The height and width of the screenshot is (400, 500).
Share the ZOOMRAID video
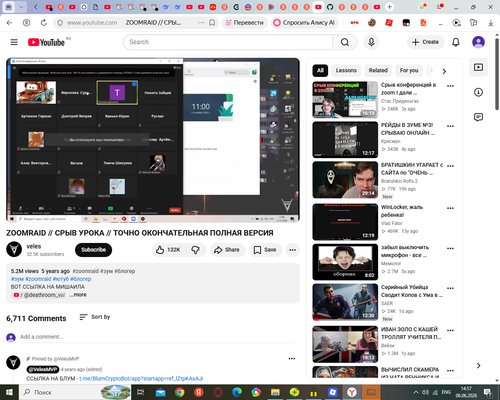pyautogui.click(x=227, y=250)
